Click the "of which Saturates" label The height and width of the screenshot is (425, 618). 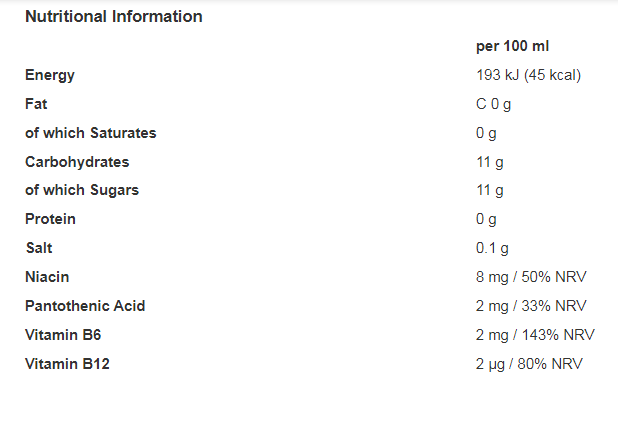click(90, 133)
